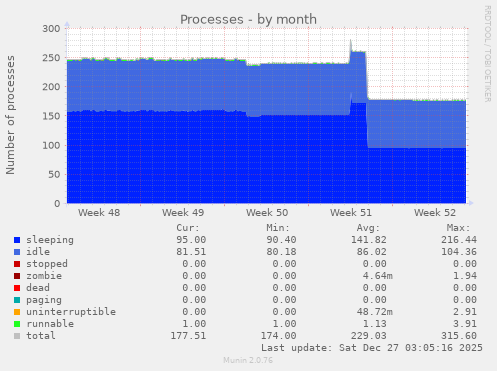
Task: Click the paging legend color swatch
Action: pyautogui.click(x=17, y=300)
